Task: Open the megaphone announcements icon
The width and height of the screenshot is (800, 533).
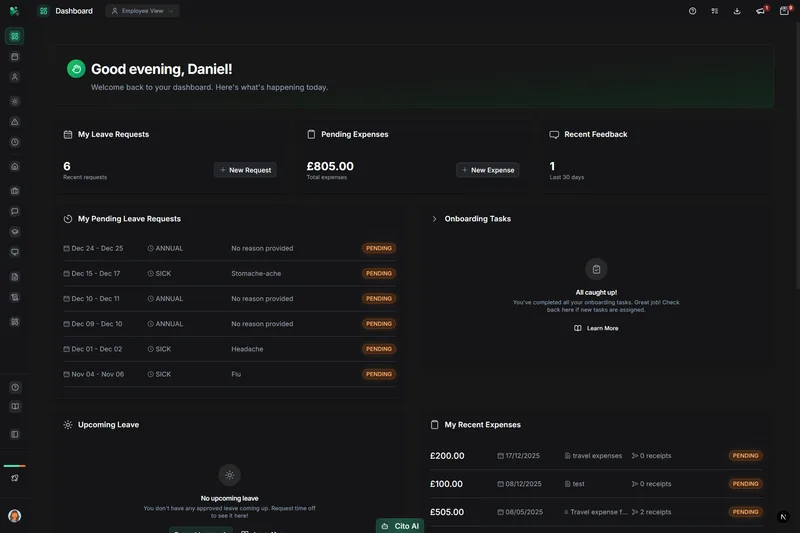Action: point(761,11)
